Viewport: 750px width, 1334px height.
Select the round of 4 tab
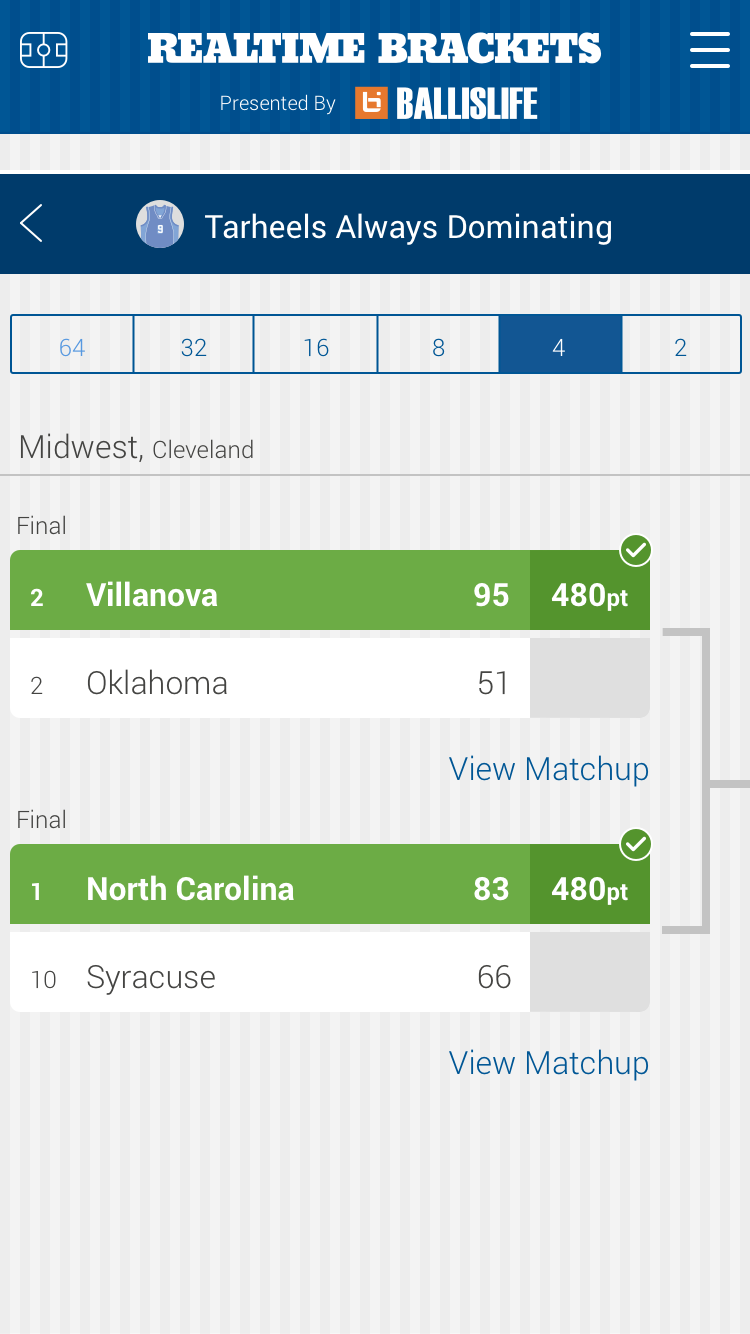560,345
